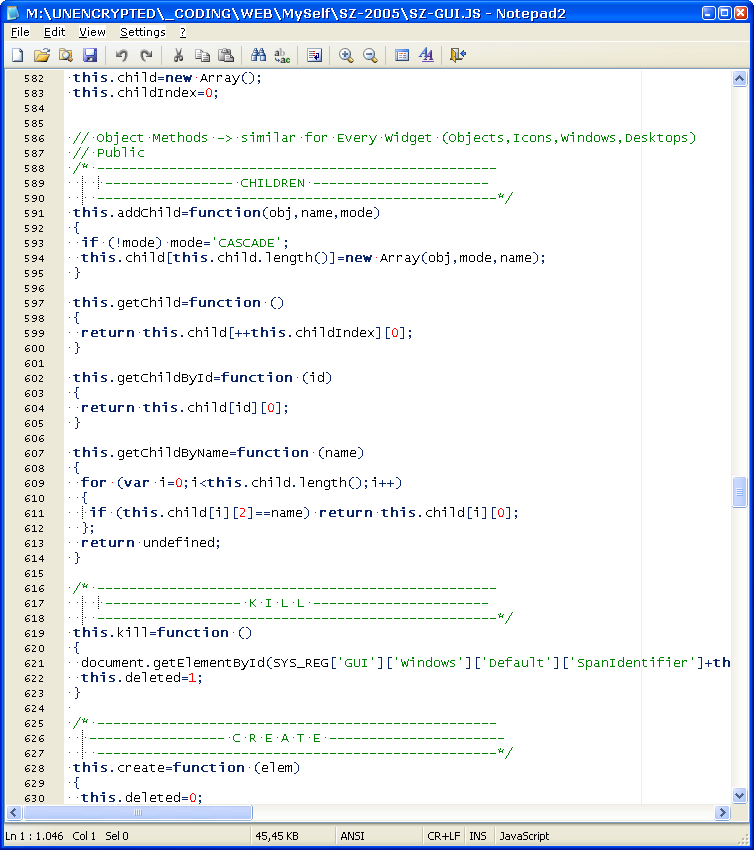Click line number 582 in margin
Screen dimensions: 754x850
click(x=34, y=79)
